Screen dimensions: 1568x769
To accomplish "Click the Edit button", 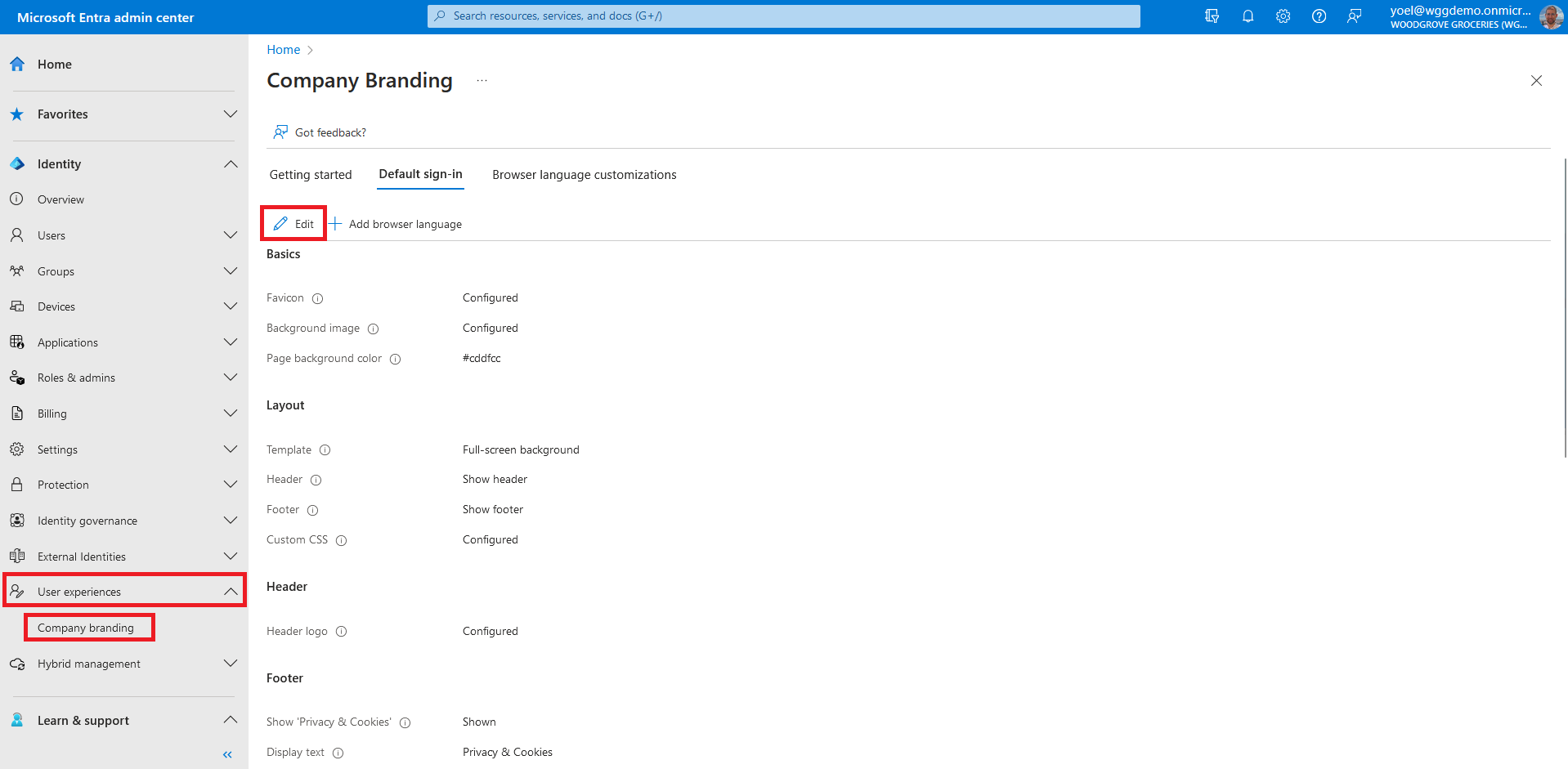I will click(294, 224).
